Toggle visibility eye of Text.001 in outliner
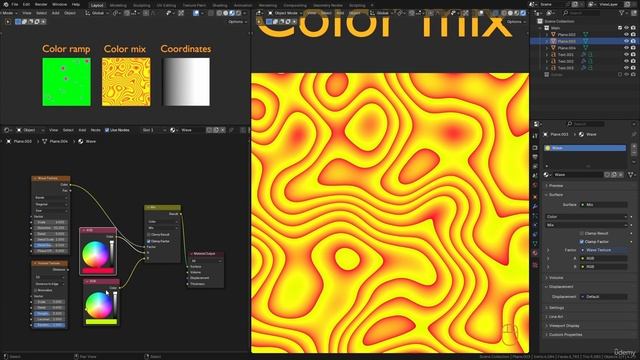 (x=627, y=55)
